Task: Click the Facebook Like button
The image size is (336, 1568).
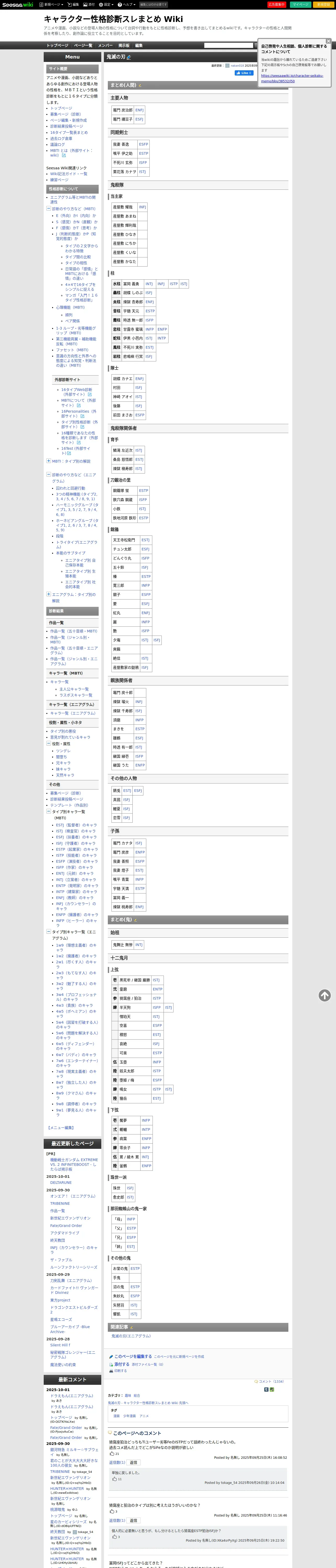Action: tap(244, 73)
